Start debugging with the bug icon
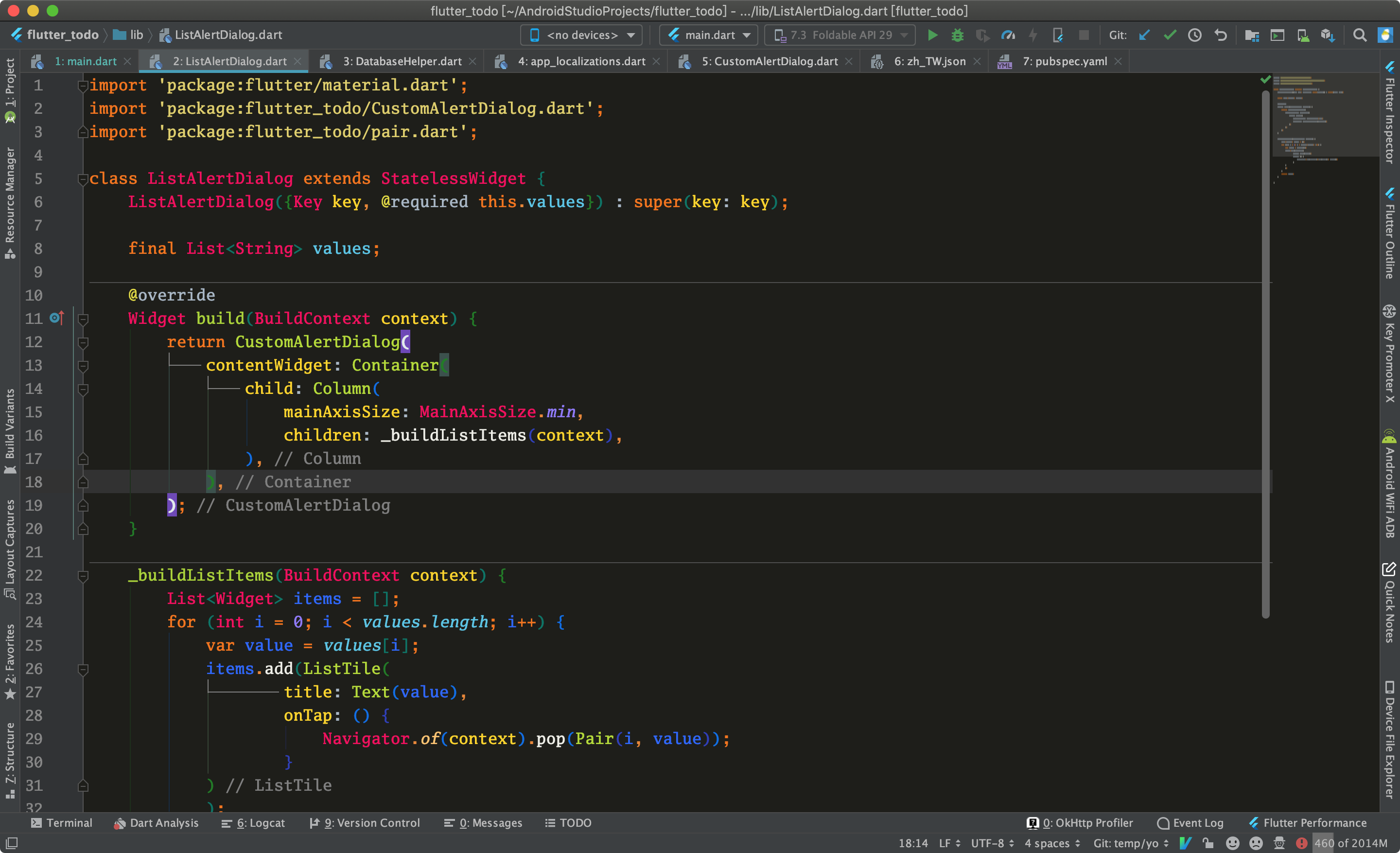The image size is (1400, 853). click(957, 35)
